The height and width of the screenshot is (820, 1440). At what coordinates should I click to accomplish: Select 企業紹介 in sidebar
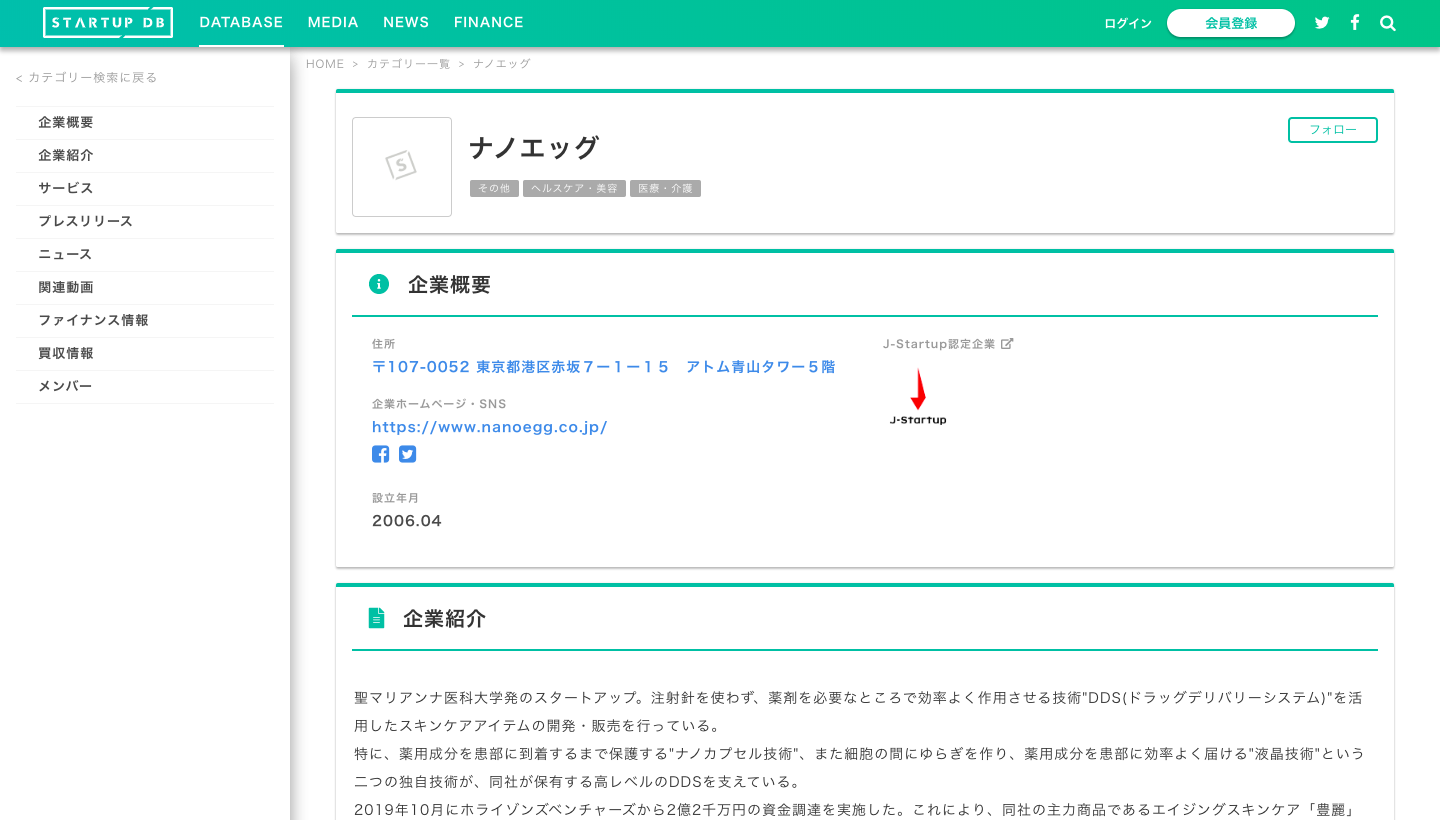pos(144,155)
